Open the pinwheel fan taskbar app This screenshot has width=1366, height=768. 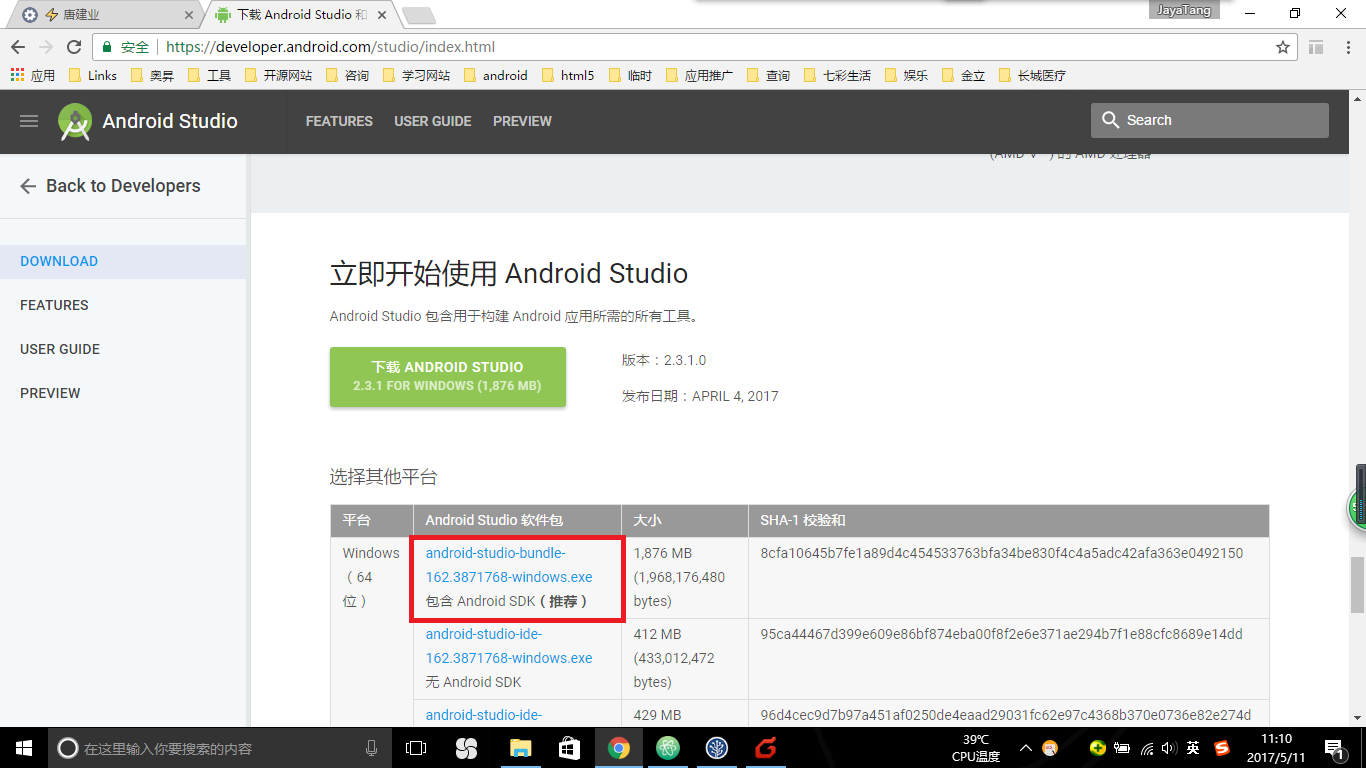[x=466, y=748]
